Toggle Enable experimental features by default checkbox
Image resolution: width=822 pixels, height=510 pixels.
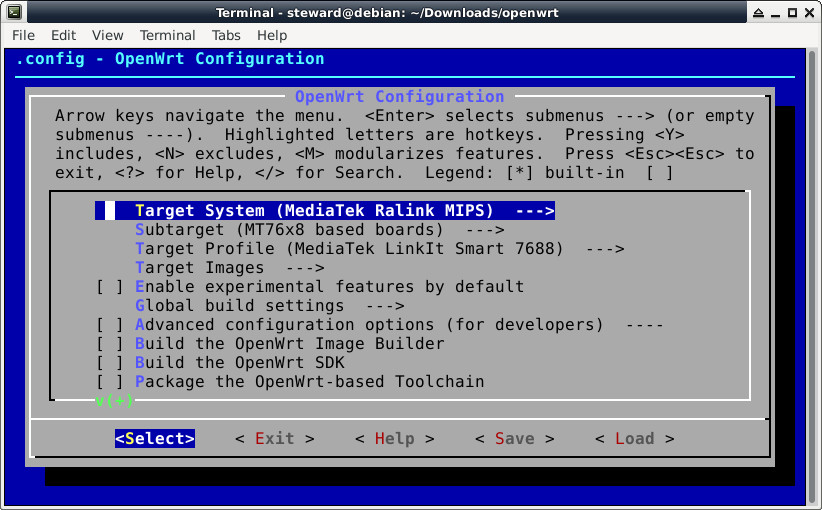click(x=110, y=287)
